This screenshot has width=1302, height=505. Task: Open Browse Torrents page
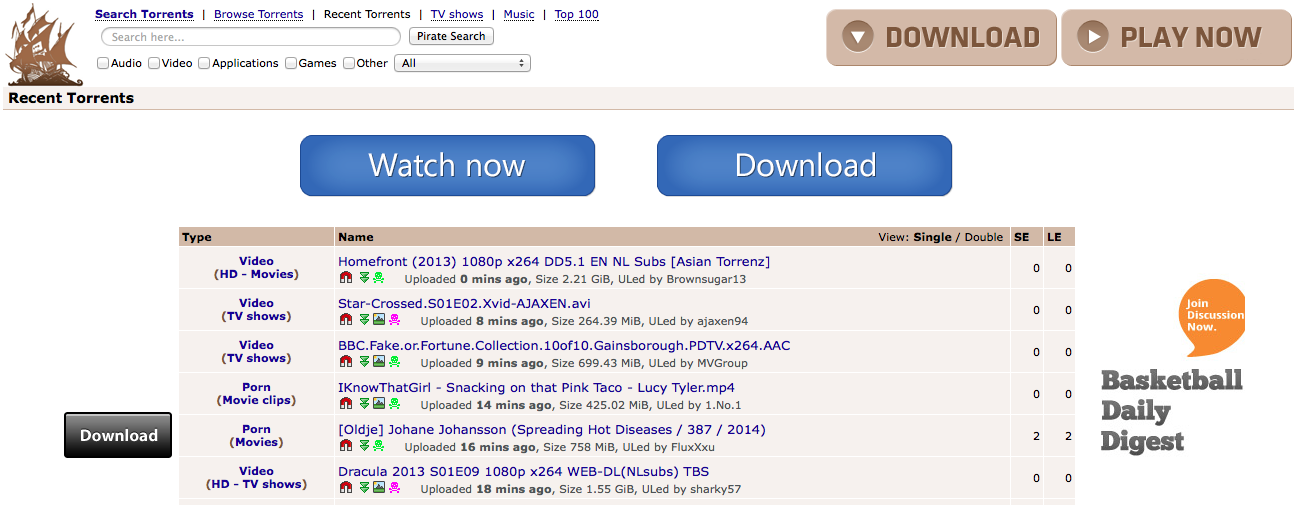[x=259, y=14]
